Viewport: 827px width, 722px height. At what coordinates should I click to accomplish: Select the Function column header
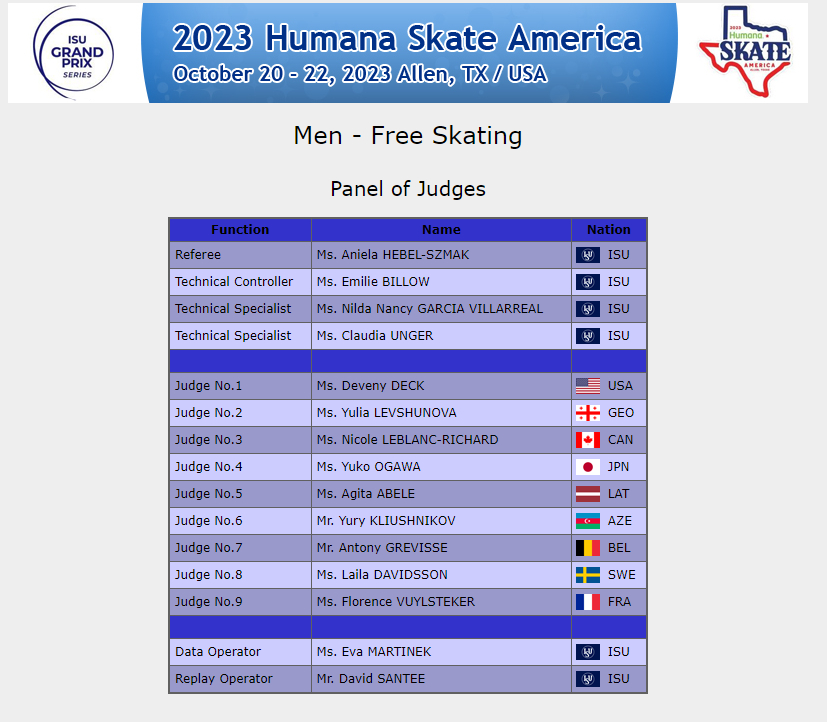click(x=240, y=230)
